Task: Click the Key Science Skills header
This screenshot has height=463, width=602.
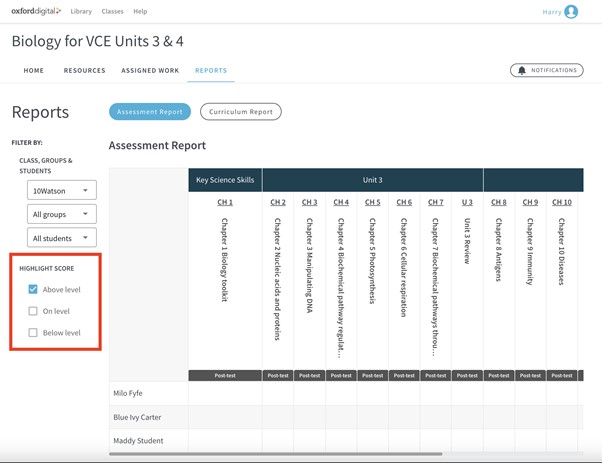Action: pos(225,180)
